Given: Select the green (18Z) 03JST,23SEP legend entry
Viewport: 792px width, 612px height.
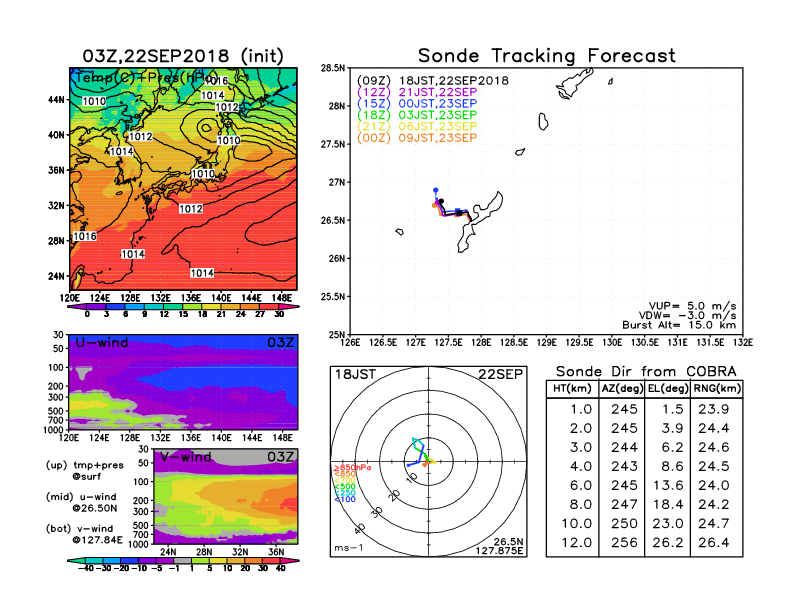Looking at the screenshot, I should [417, 115].
